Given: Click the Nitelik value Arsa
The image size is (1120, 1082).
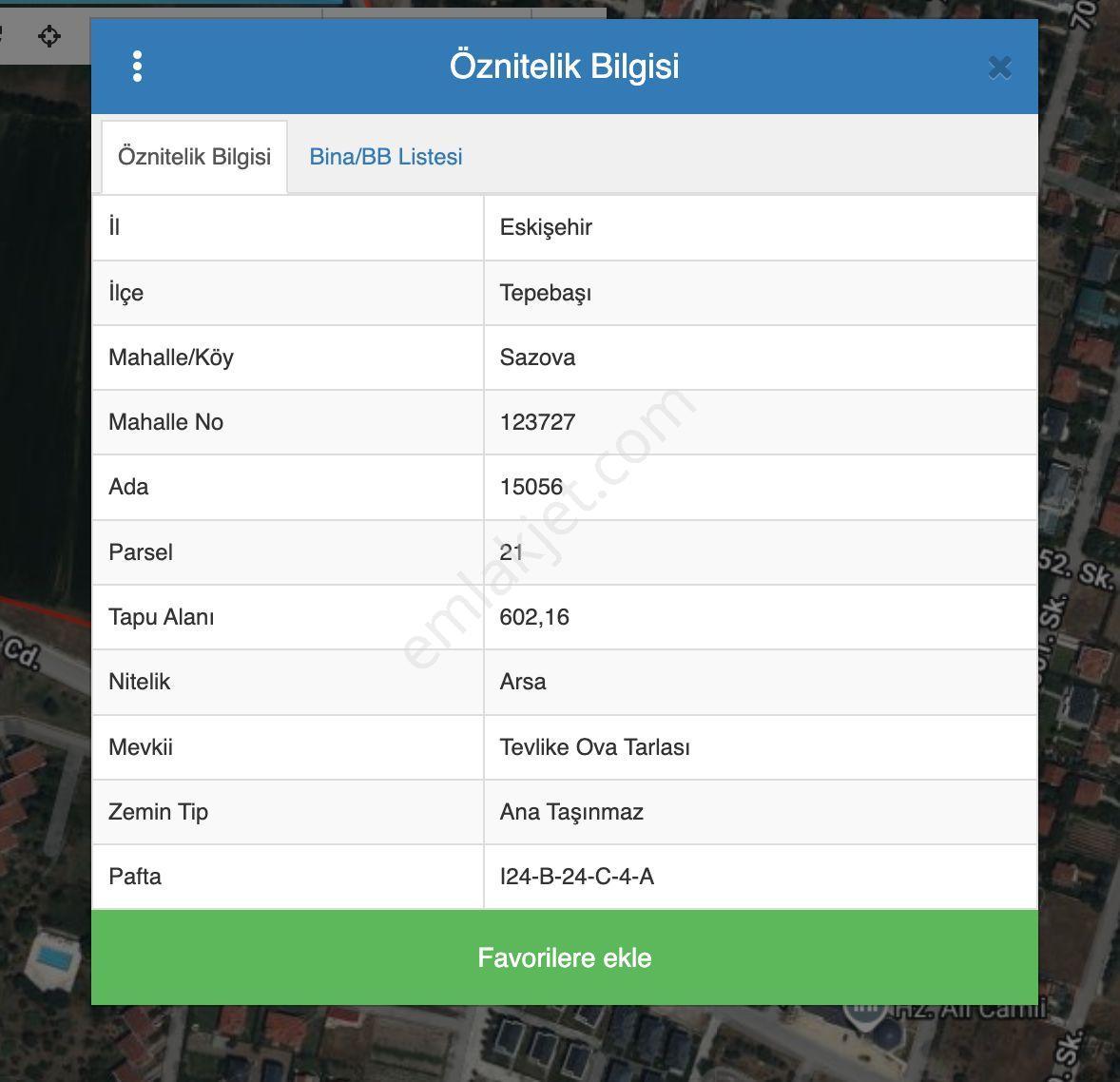Looking at the screenshot, I should pyautogui.click(x=523, y=682).
